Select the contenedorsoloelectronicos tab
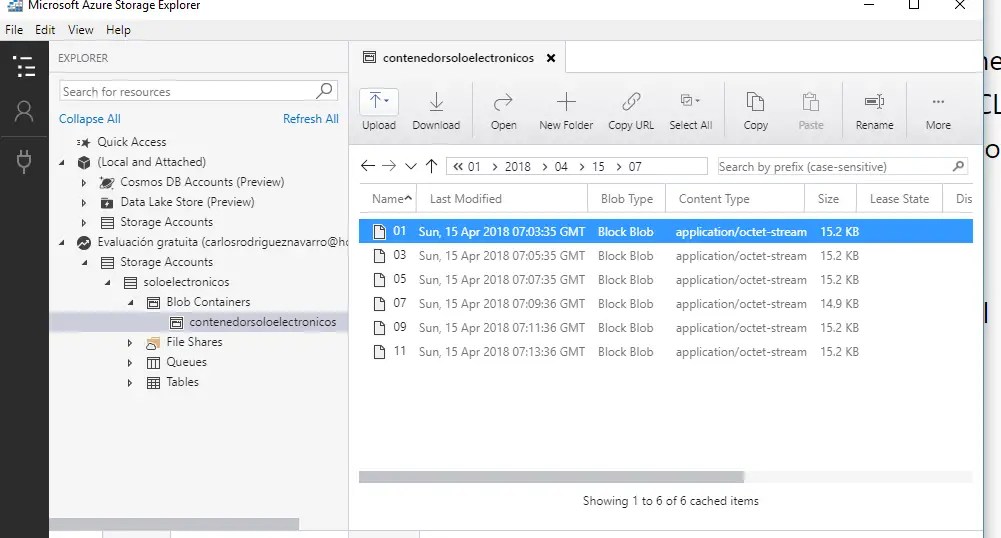Image resolution: width=1001 pixels, height=538 pixels. click(457, 58)
